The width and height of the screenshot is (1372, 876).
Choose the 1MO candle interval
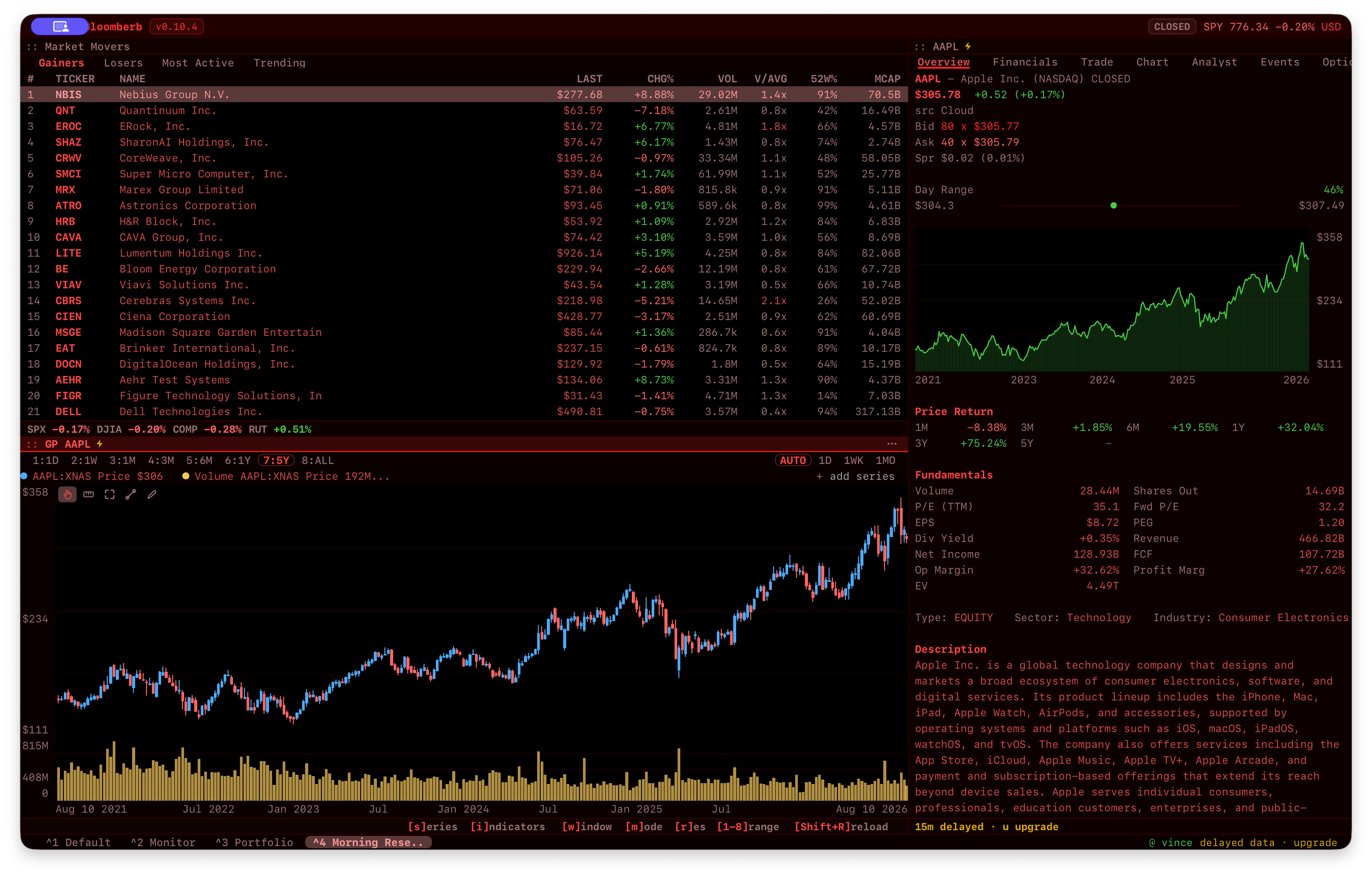coord(885,460)
